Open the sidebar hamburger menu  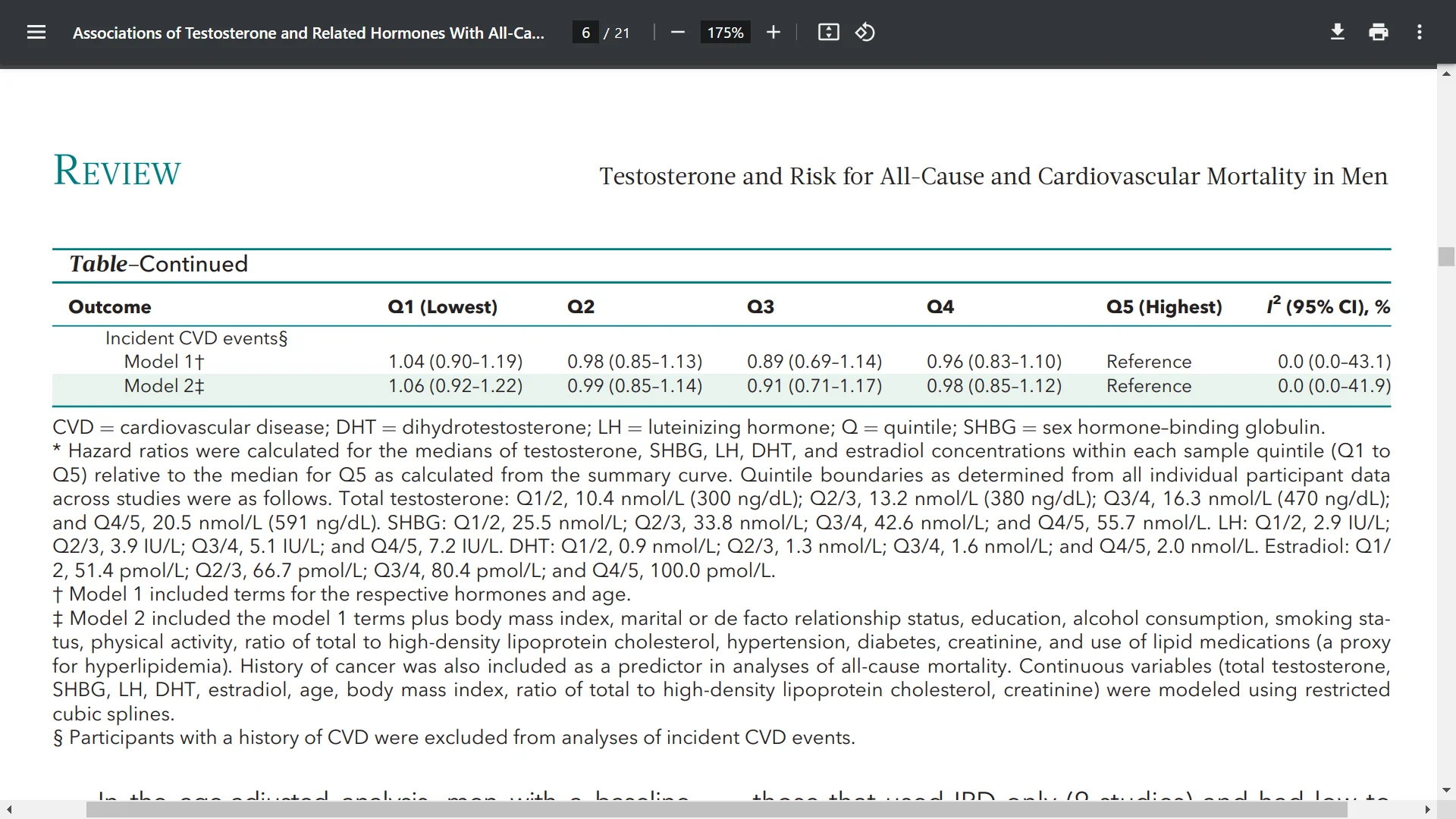click(x=36, y=33)
